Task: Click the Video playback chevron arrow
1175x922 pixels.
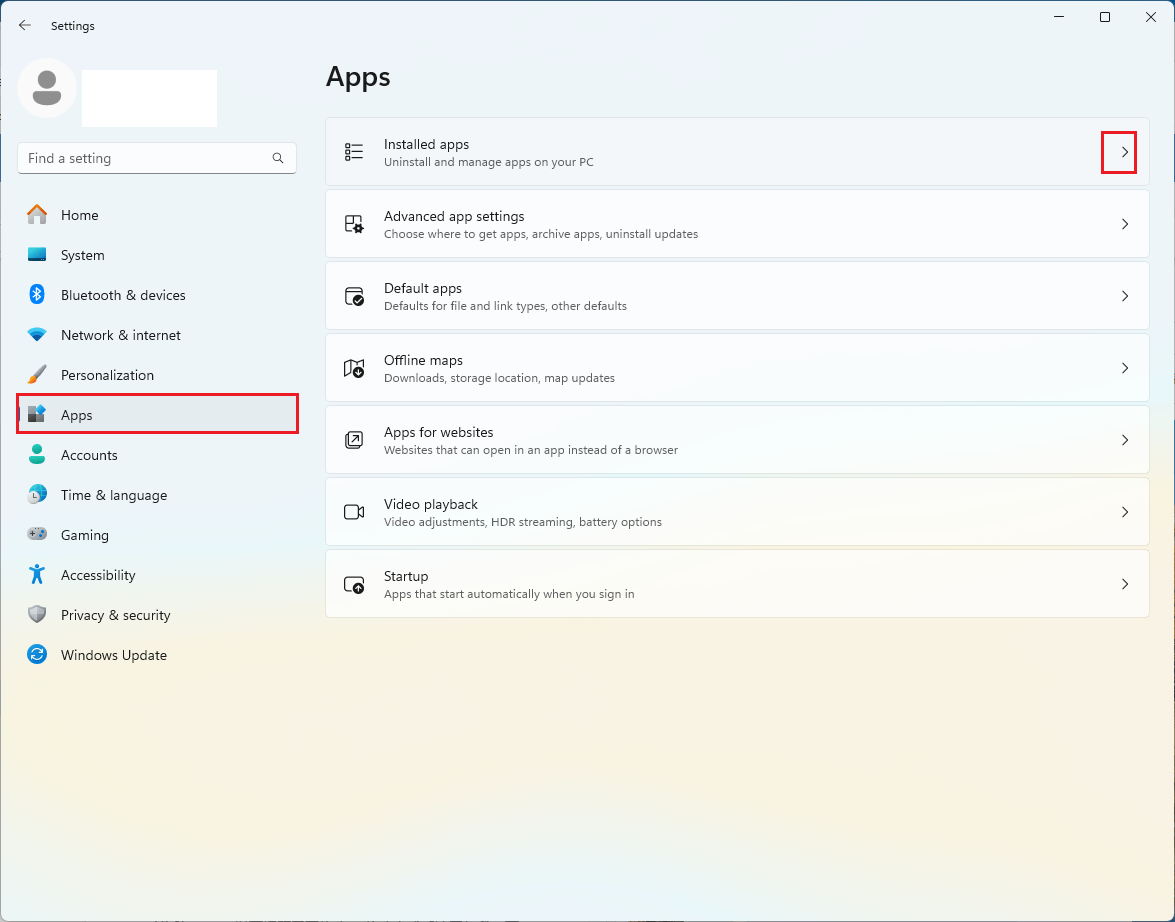Action: tap(1125, 512)
